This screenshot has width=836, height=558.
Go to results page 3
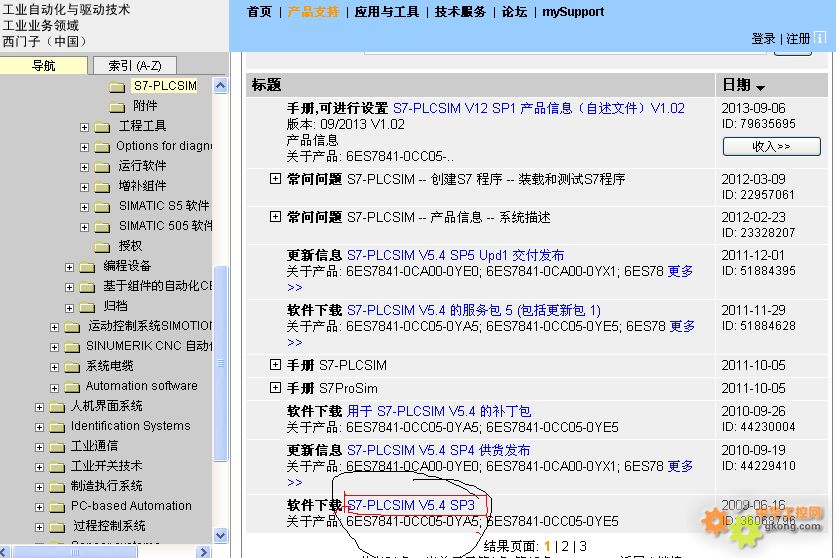tap(583, 546)
